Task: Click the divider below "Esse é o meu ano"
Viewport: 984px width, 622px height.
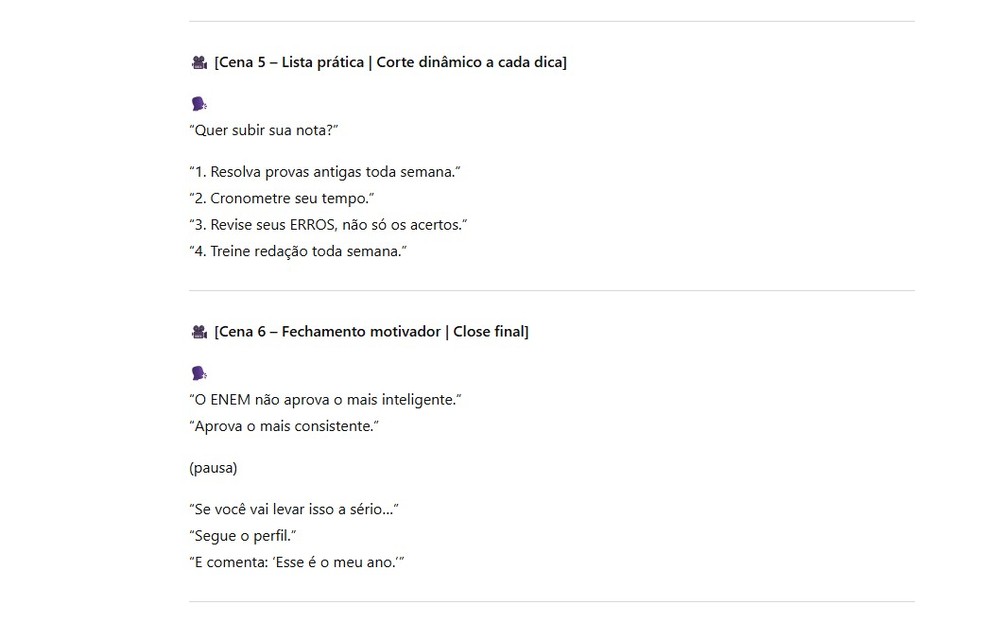Action: [551, 602]
